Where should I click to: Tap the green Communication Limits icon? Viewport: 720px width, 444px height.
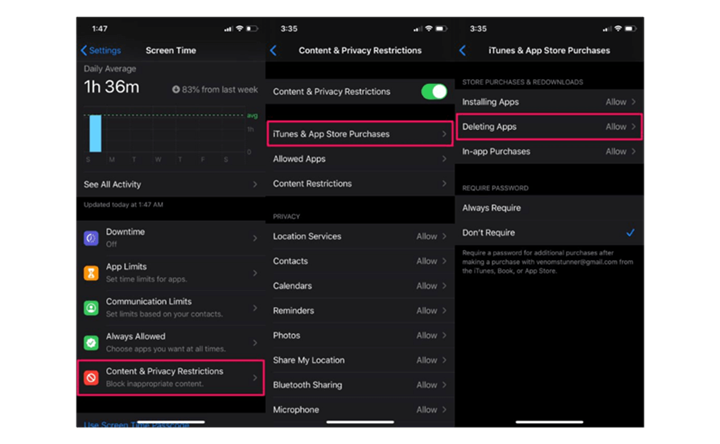[x=91, y=308]
